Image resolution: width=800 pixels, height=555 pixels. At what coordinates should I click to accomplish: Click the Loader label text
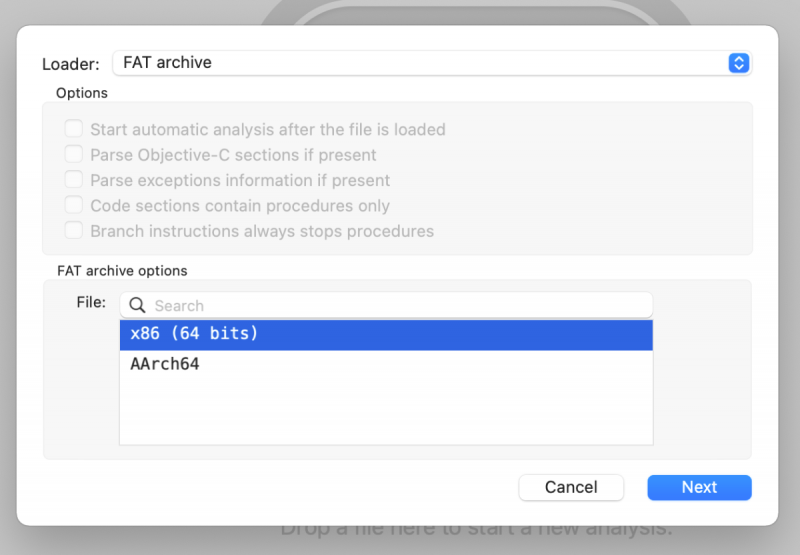[x=70, y=64]
